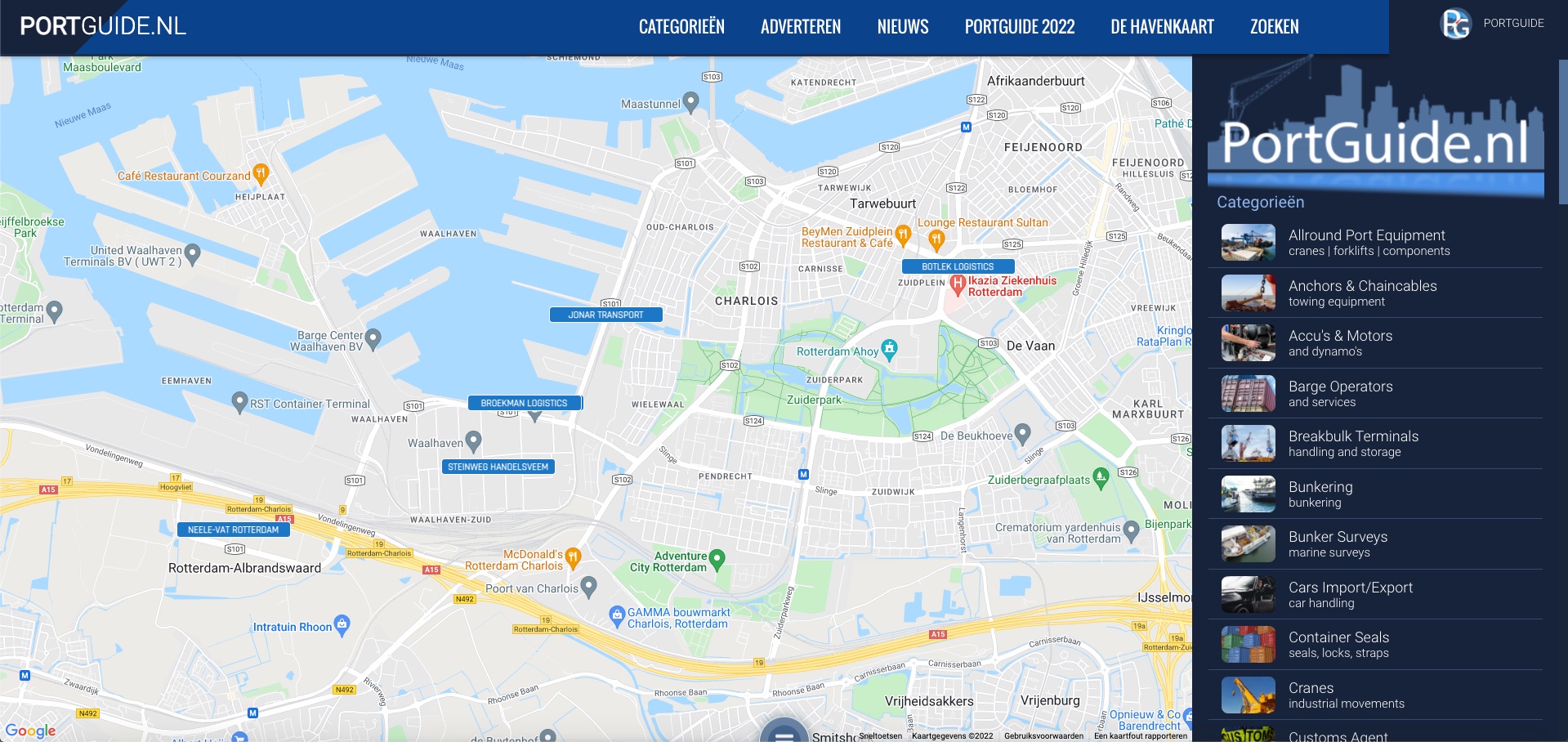Click Lounge Restaurant Sultan pin

tap(936, 239)
